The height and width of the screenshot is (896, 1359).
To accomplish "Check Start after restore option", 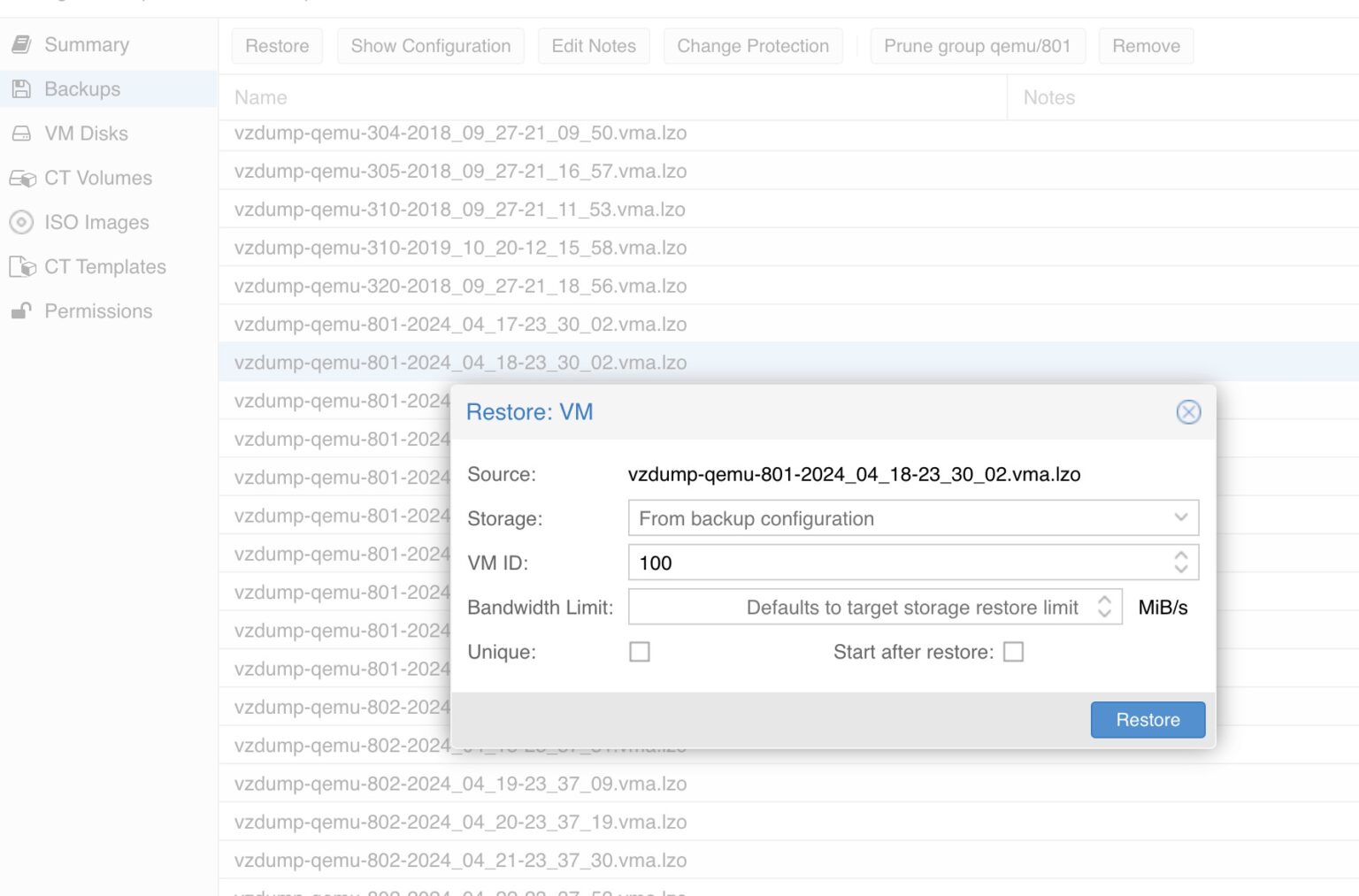I will (x=1014, y=652).
